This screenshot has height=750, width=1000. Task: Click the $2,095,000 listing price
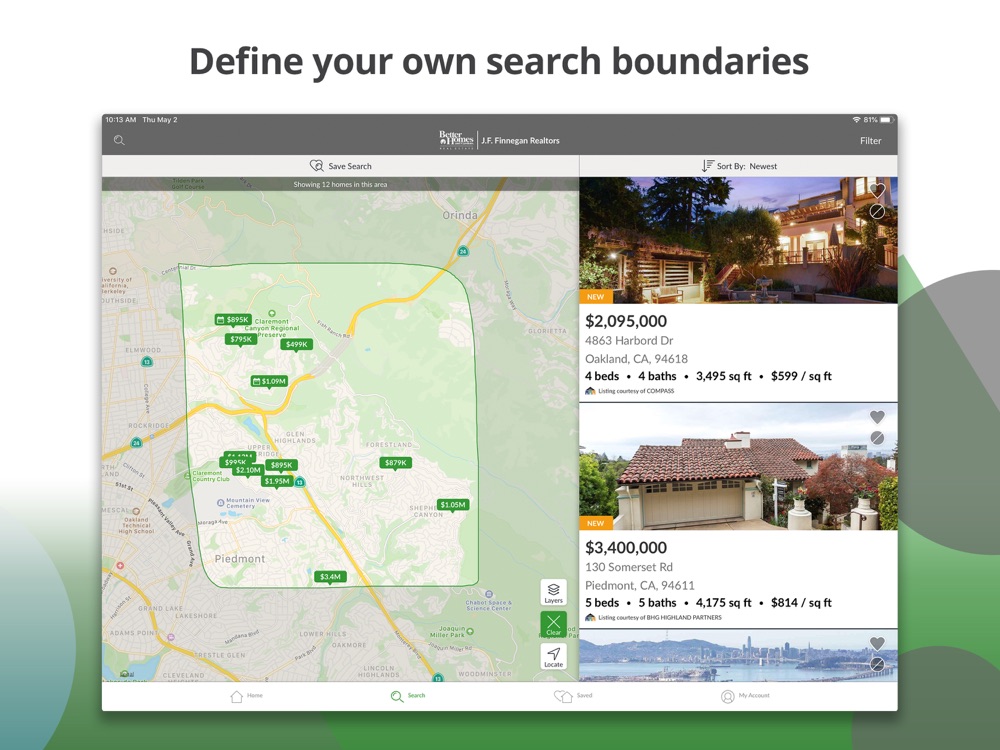click(x=626, y=321)
